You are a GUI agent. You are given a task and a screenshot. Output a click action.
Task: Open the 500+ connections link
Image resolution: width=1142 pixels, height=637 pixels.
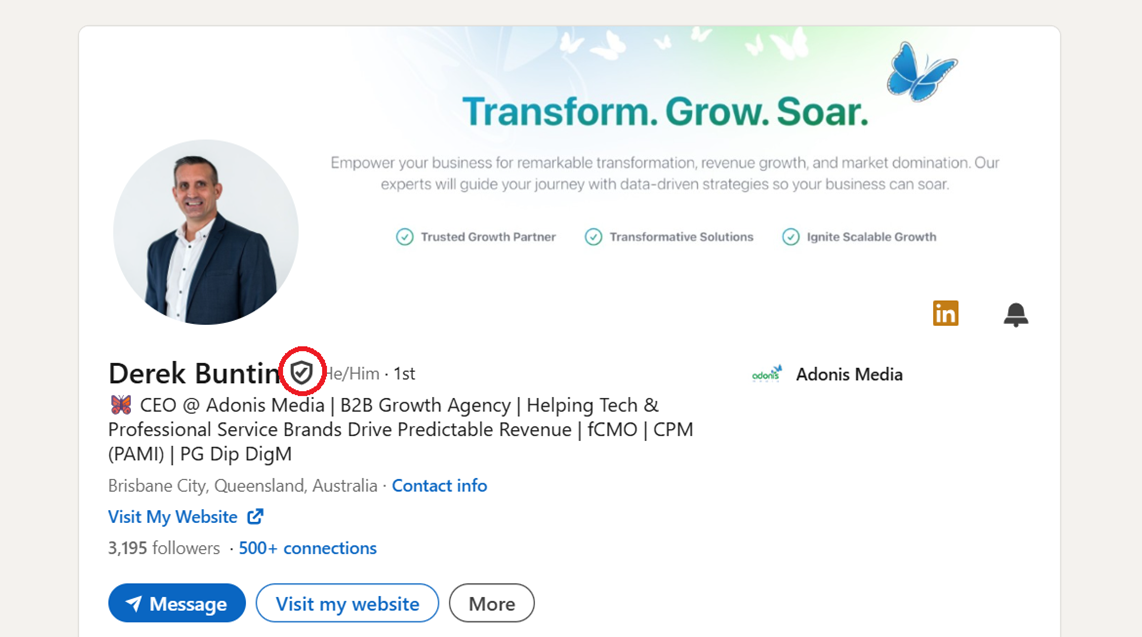307,548
